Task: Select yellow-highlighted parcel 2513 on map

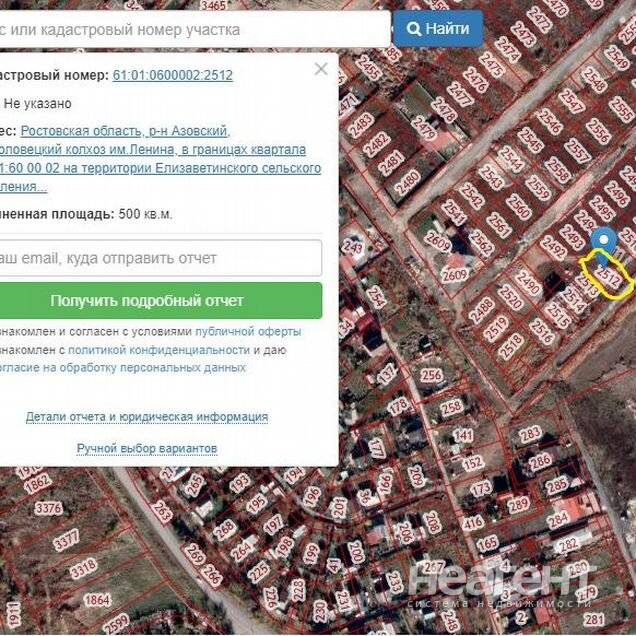Action: (606, 274)
